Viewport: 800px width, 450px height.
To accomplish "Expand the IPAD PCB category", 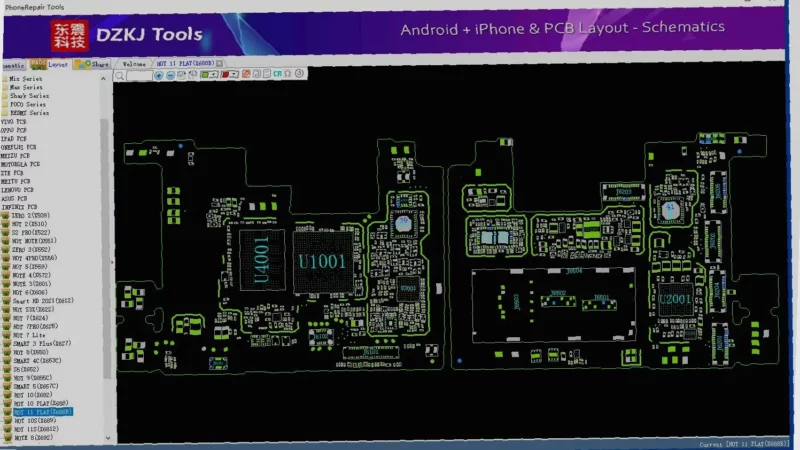I will [13, 139].
